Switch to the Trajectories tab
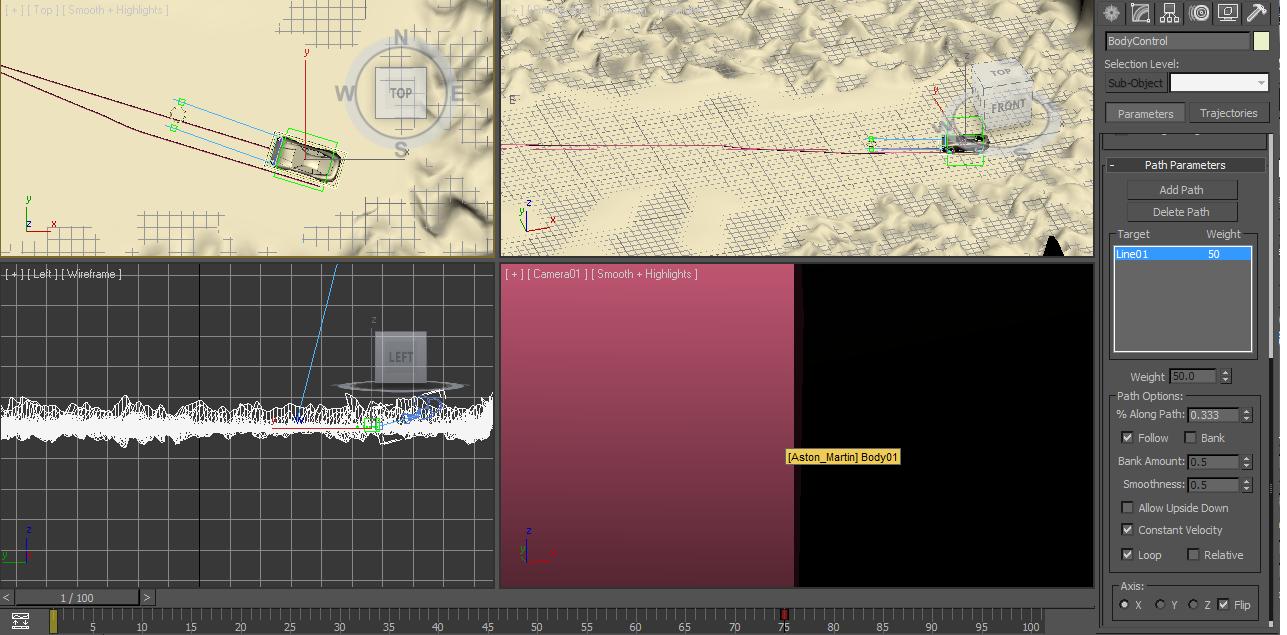Image resolution: width=1287 pixels, height=635 pixels. [x=1229, y=113]
